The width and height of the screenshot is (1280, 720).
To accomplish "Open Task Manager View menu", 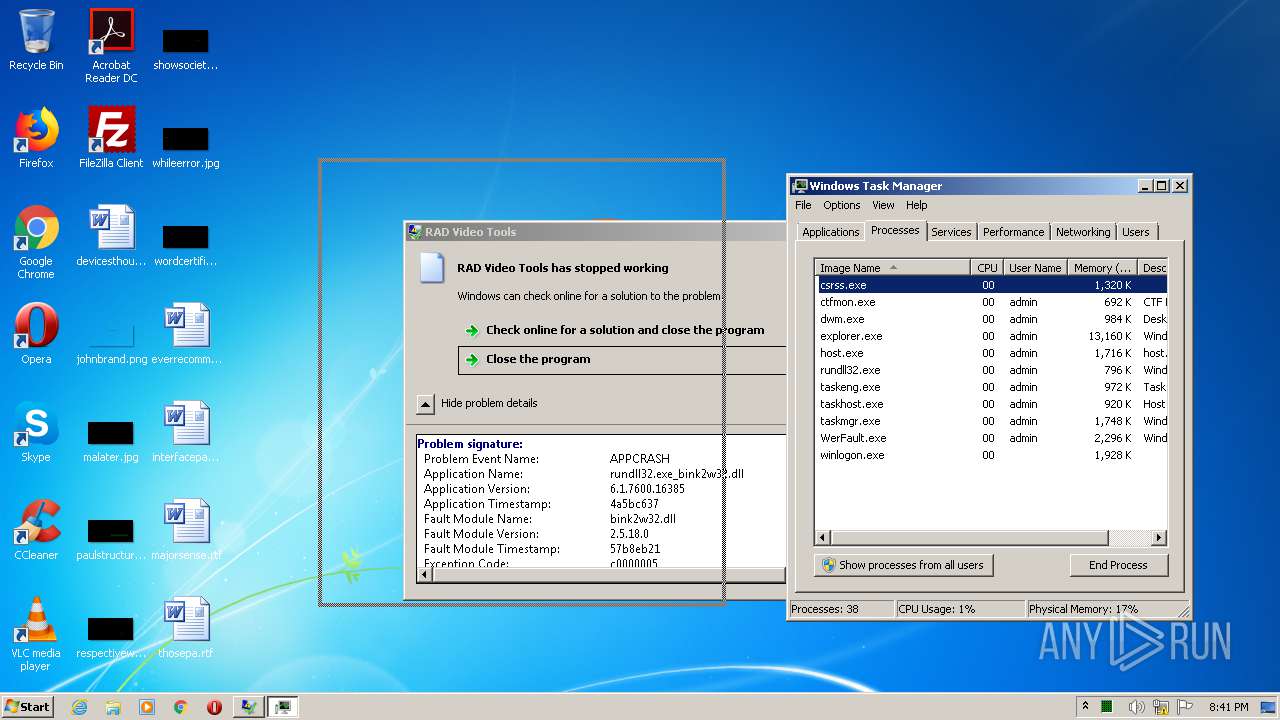I will click(883, 205).
